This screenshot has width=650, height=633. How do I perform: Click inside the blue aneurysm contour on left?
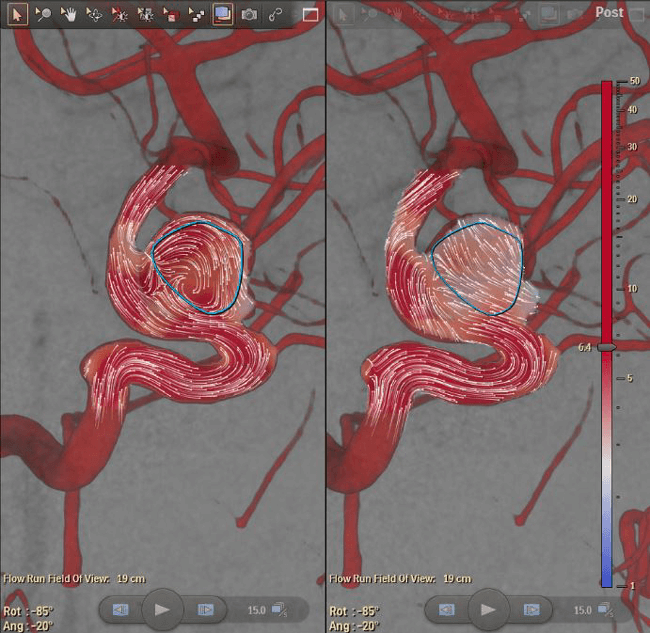[x=200, y=265]
